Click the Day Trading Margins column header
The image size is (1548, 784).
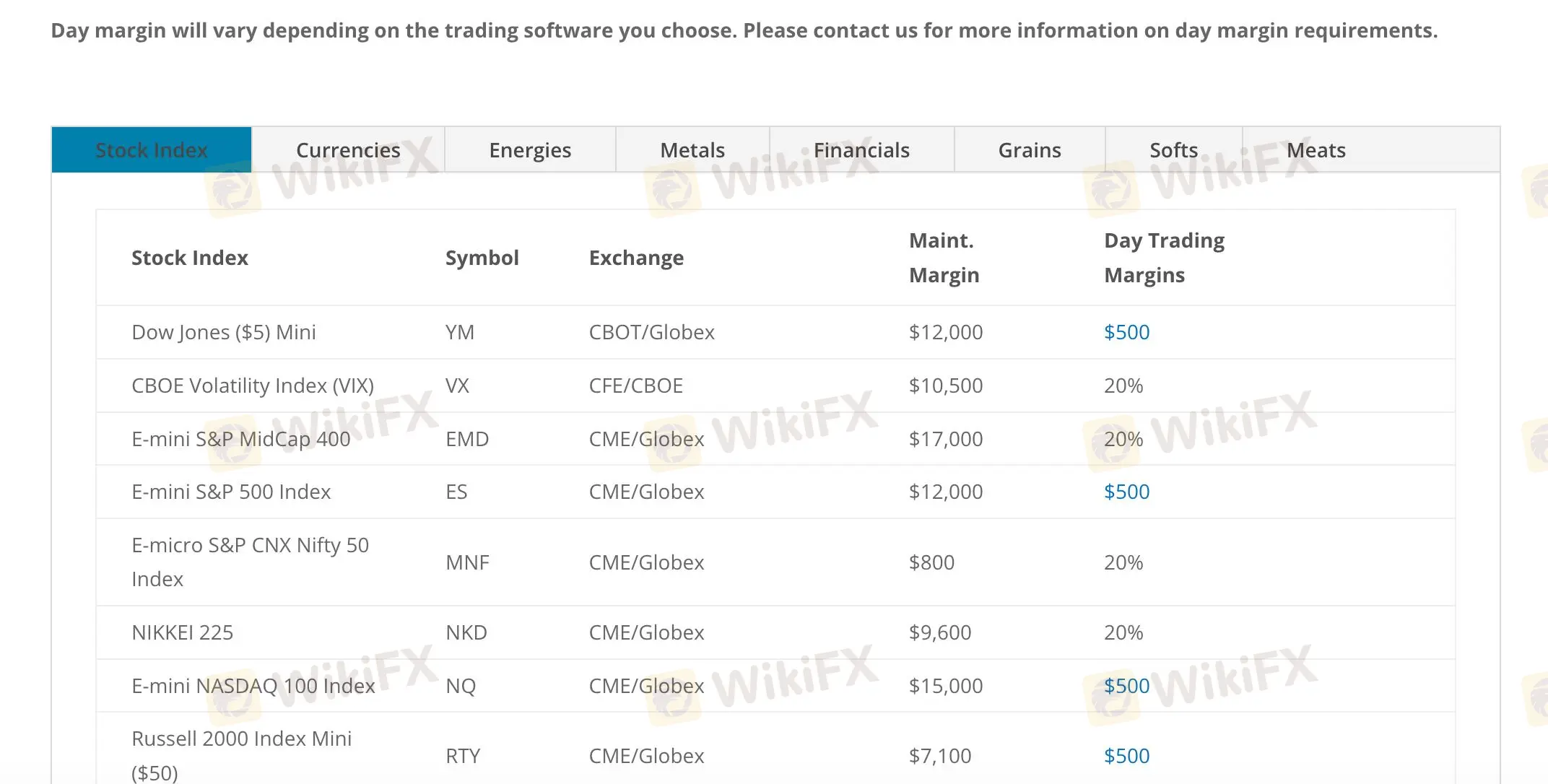click(x=1164, y=258)
